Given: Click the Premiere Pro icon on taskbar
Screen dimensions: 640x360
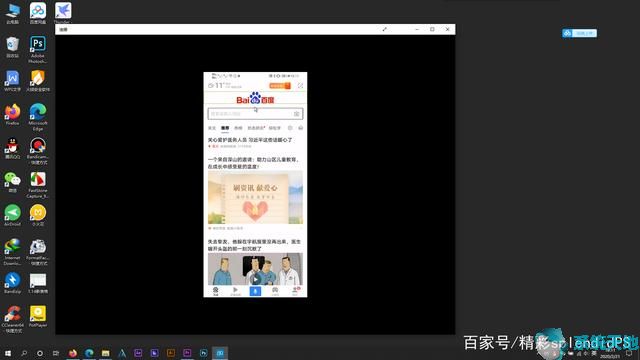Looking at the screenshot, I should point(187,353).
